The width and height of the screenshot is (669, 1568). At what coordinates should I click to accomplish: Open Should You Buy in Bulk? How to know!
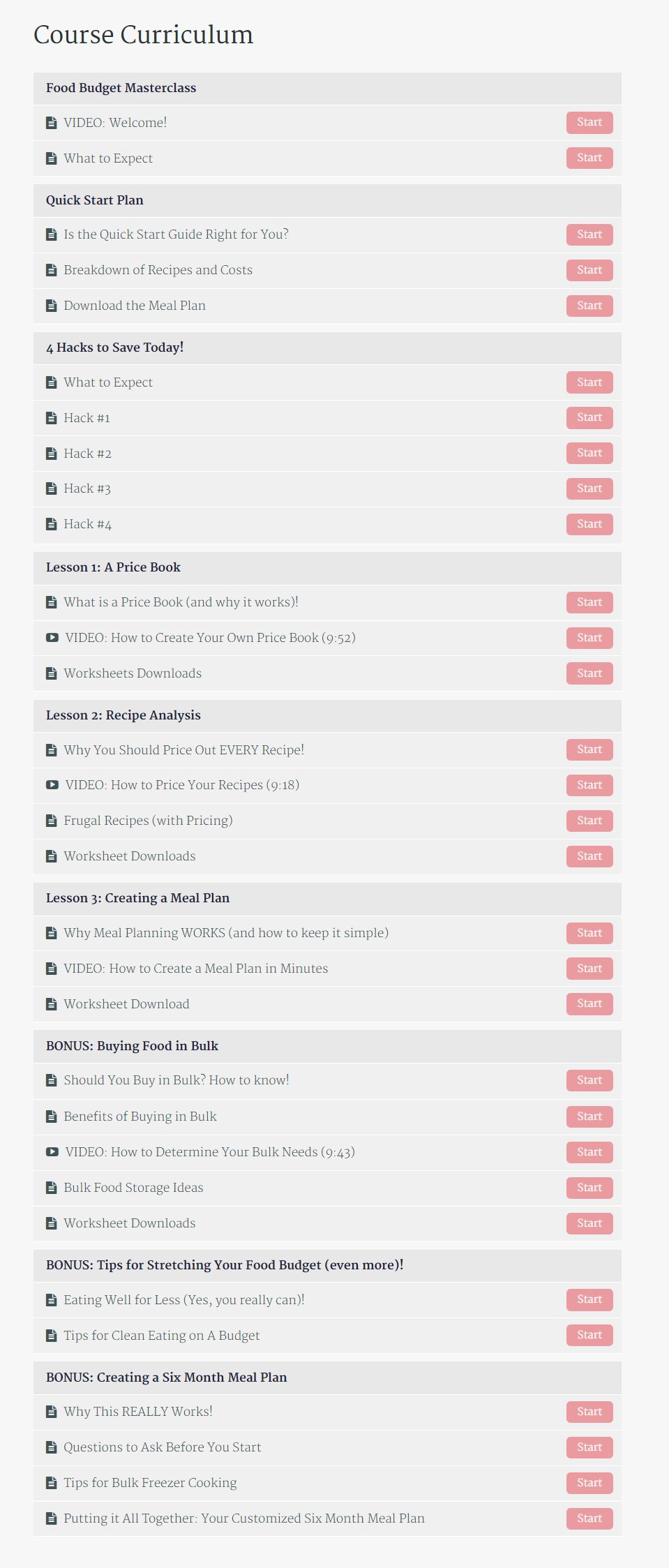(176, 1080)
